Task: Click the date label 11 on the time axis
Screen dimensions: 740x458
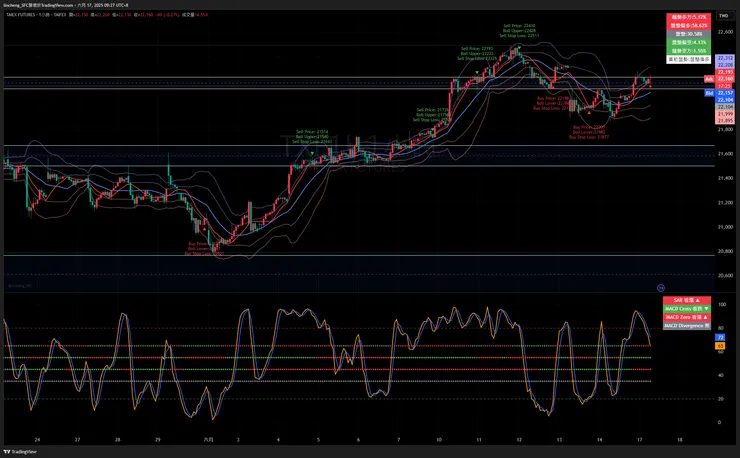Action: pos(479,440)
